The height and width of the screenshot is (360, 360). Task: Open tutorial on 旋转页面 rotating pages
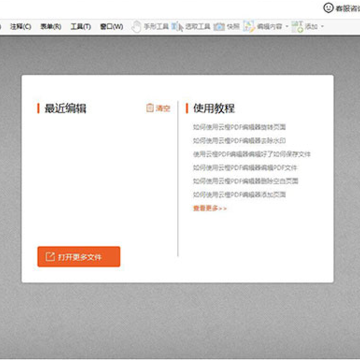tap(239, 127)
